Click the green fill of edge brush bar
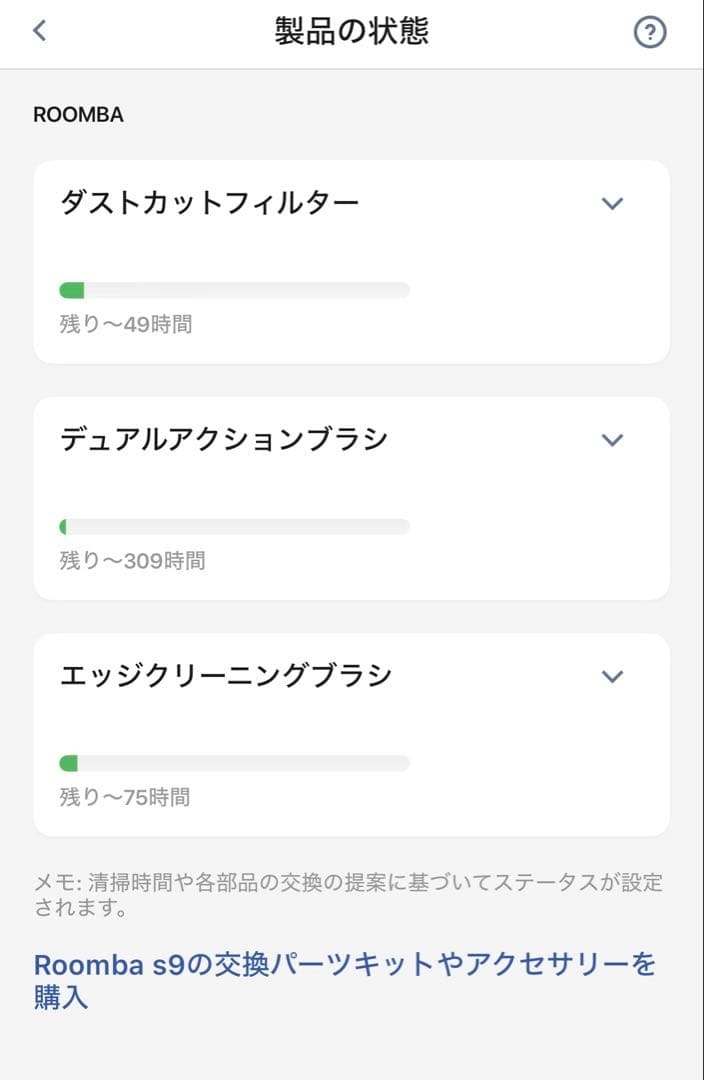Viewport: 704px width, 1080px height. point(69,763)
